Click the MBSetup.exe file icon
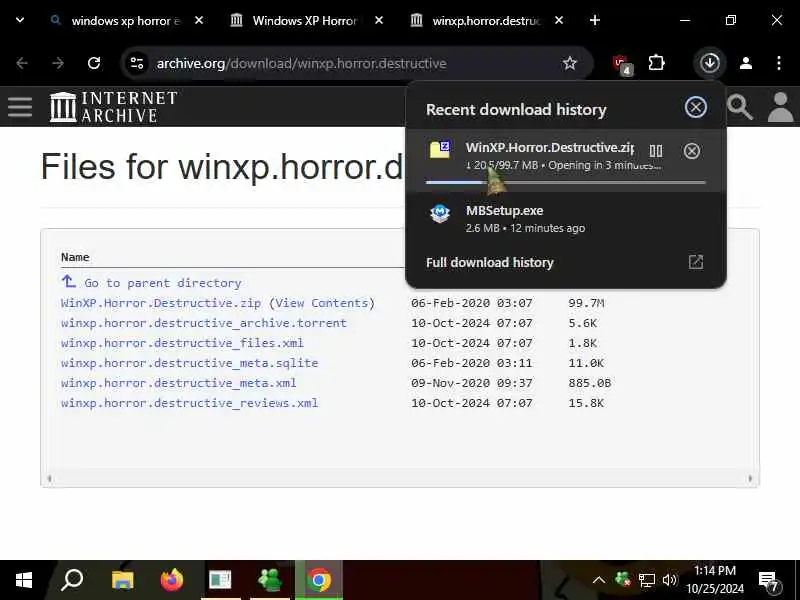This screenshot has width=800, height=600. [440, 213]
